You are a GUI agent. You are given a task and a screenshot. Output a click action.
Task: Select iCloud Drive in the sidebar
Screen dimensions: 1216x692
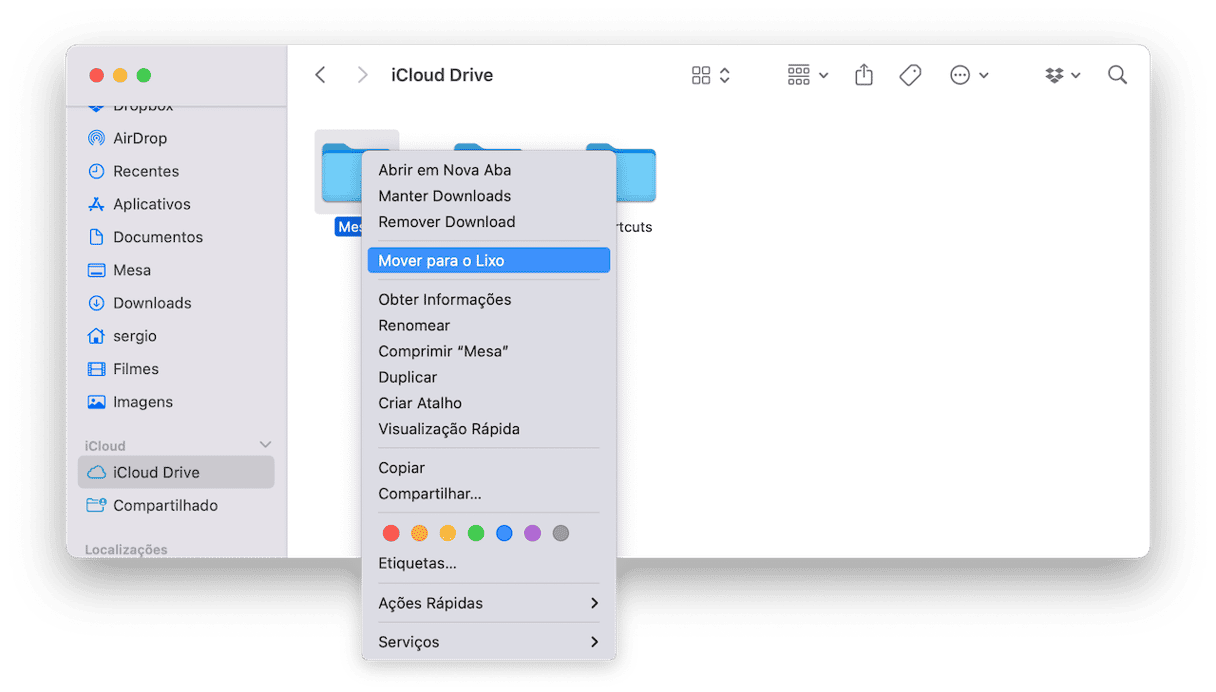click(x=176, y=472)
